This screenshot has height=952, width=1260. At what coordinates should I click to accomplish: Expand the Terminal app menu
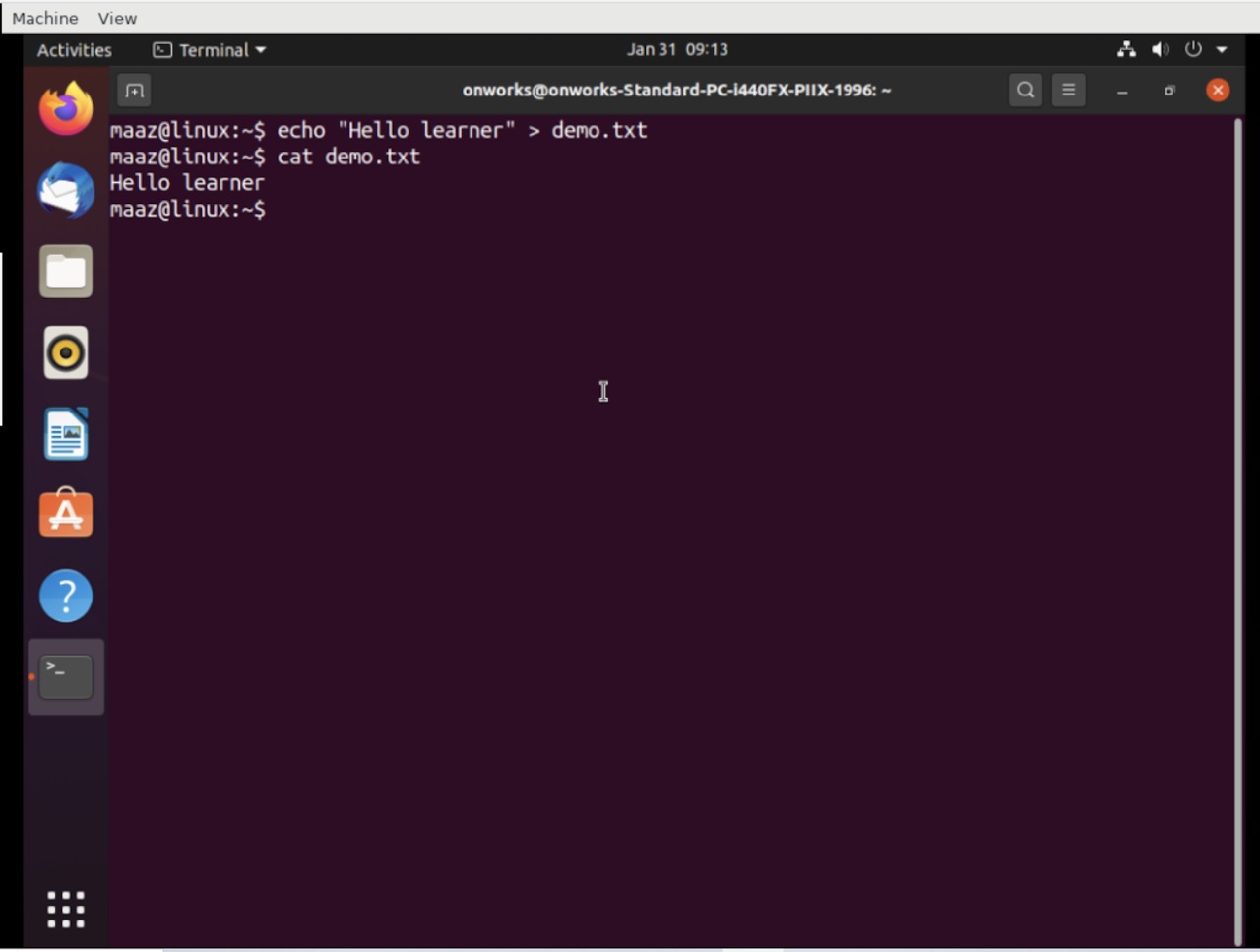[x=210, y=50]
